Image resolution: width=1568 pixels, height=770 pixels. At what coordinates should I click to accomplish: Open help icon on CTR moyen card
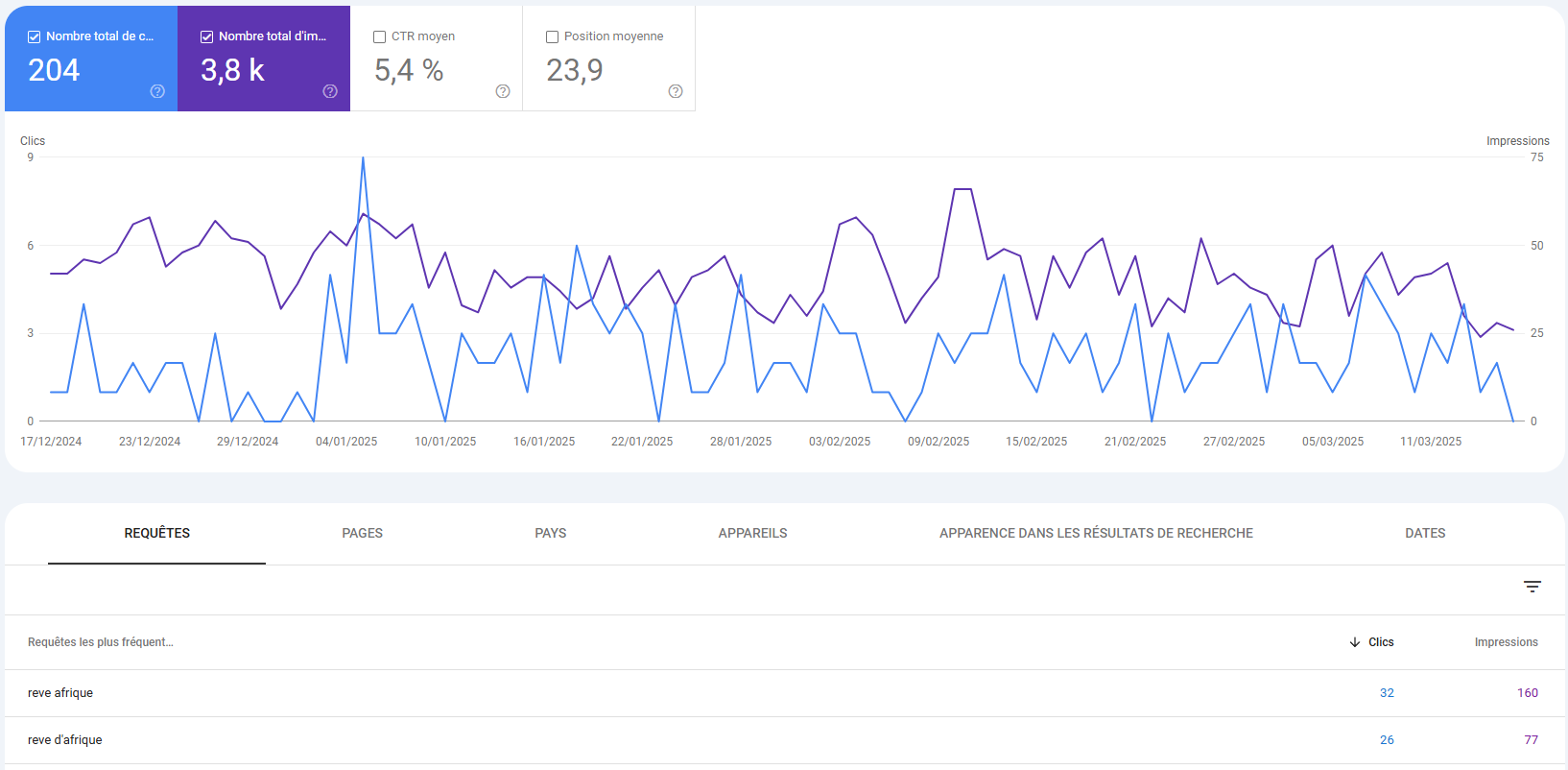[x=503, y=91]
